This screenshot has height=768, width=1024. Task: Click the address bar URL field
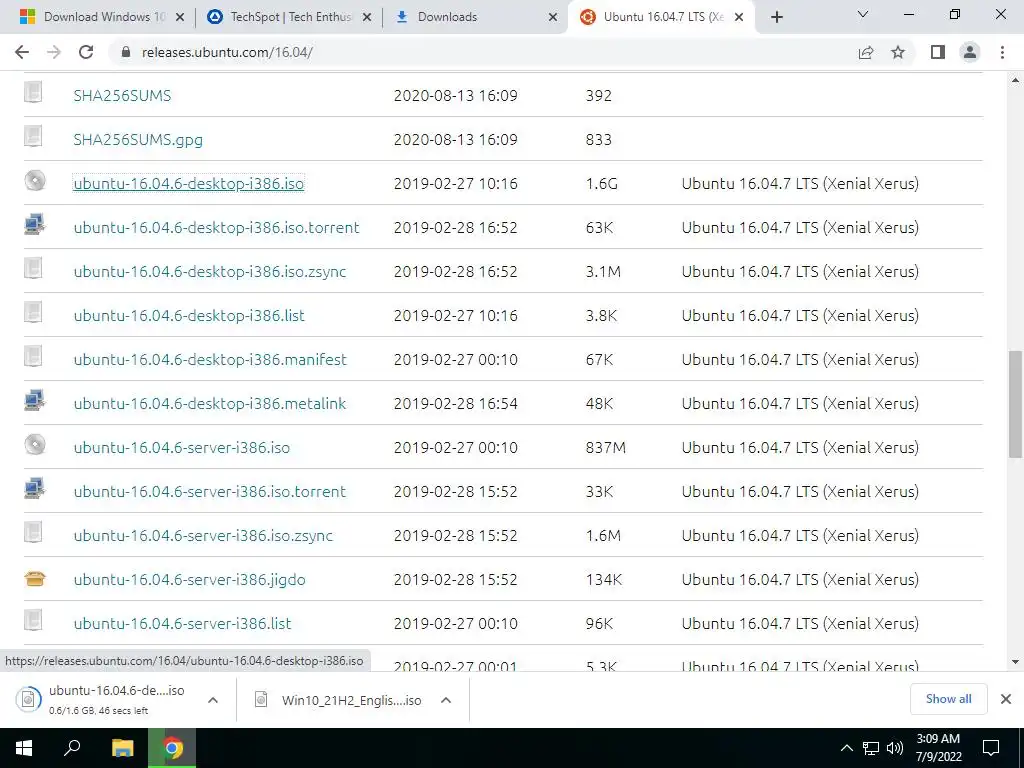click(483, 52)
